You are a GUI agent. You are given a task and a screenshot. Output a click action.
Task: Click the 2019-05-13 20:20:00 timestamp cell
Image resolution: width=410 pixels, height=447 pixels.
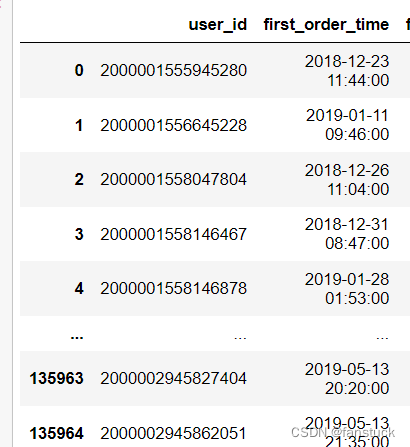[x=347, y=379]
